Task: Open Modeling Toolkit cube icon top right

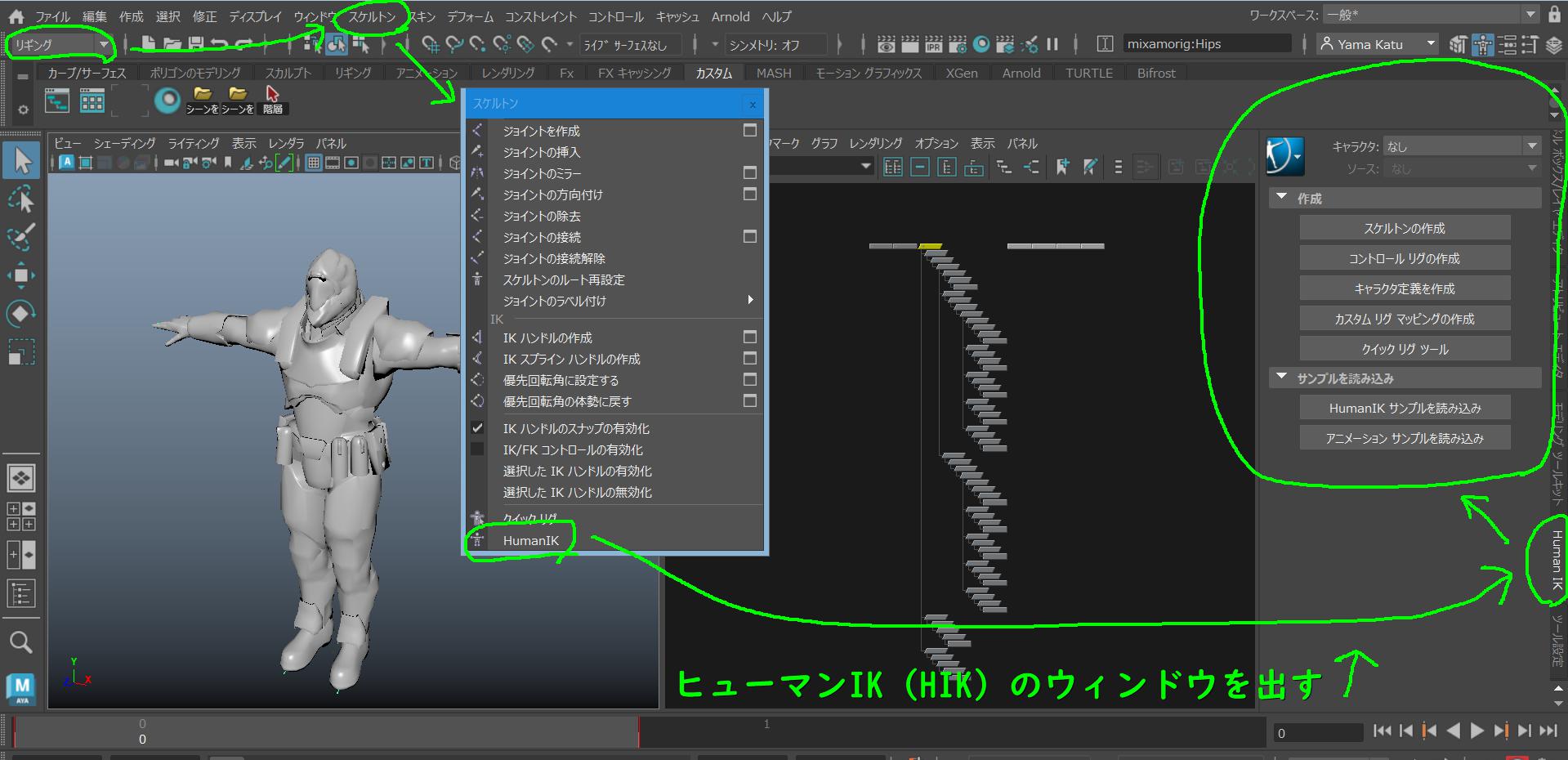Action: pyautogui.click(x=1458, y=44)
